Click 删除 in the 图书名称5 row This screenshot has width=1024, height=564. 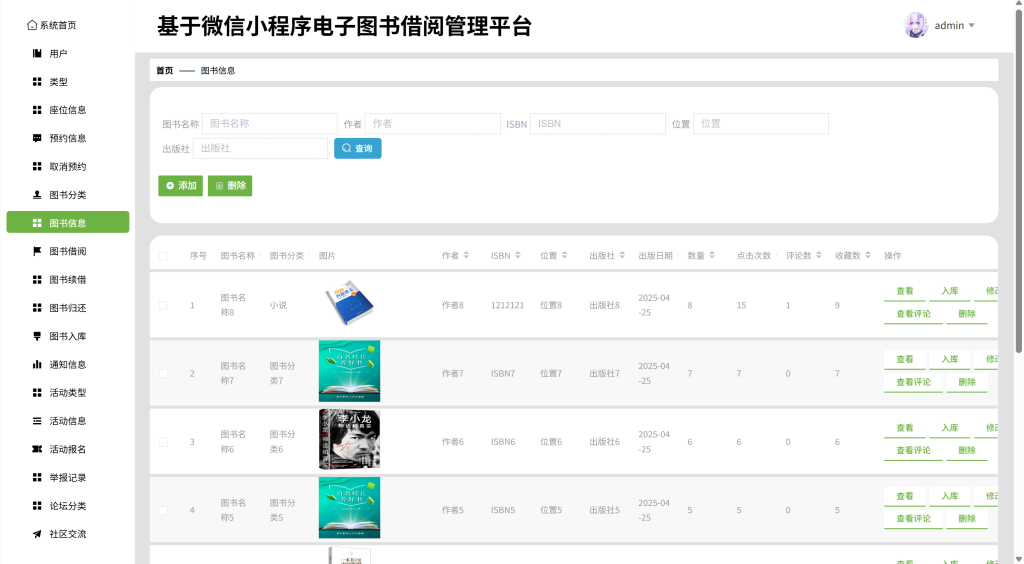coord(967,519)
